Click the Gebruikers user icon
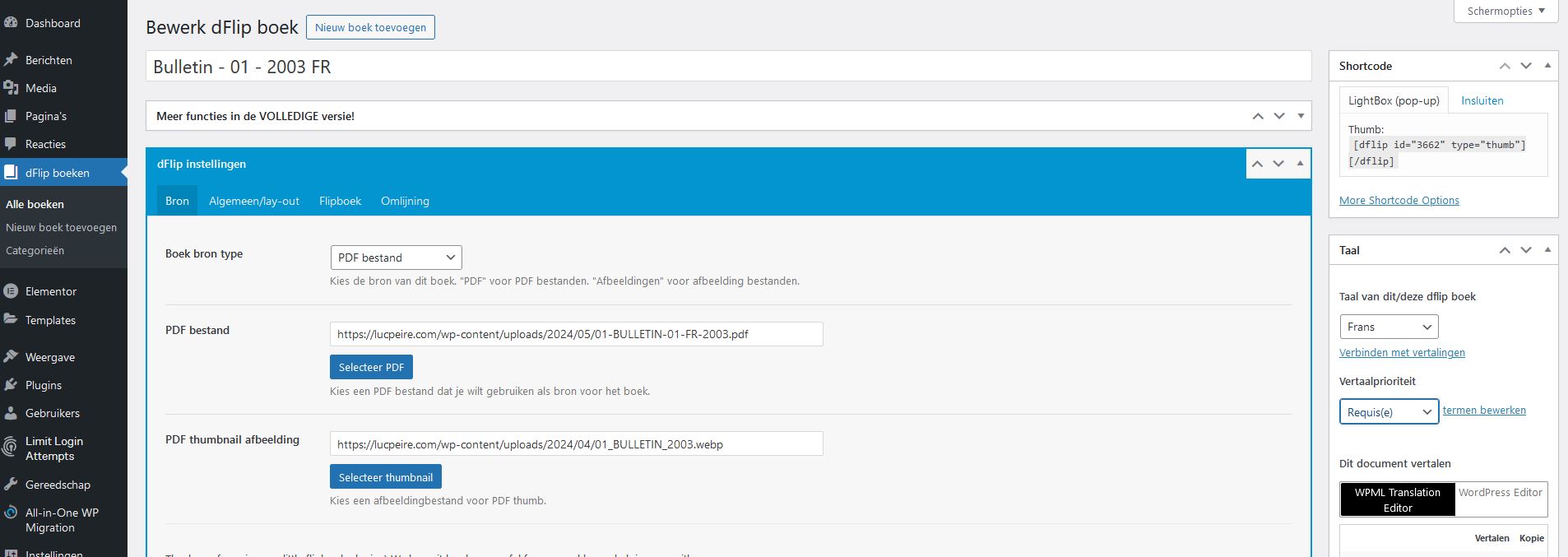Screen dimensions: 1568x557 point(11,413)
